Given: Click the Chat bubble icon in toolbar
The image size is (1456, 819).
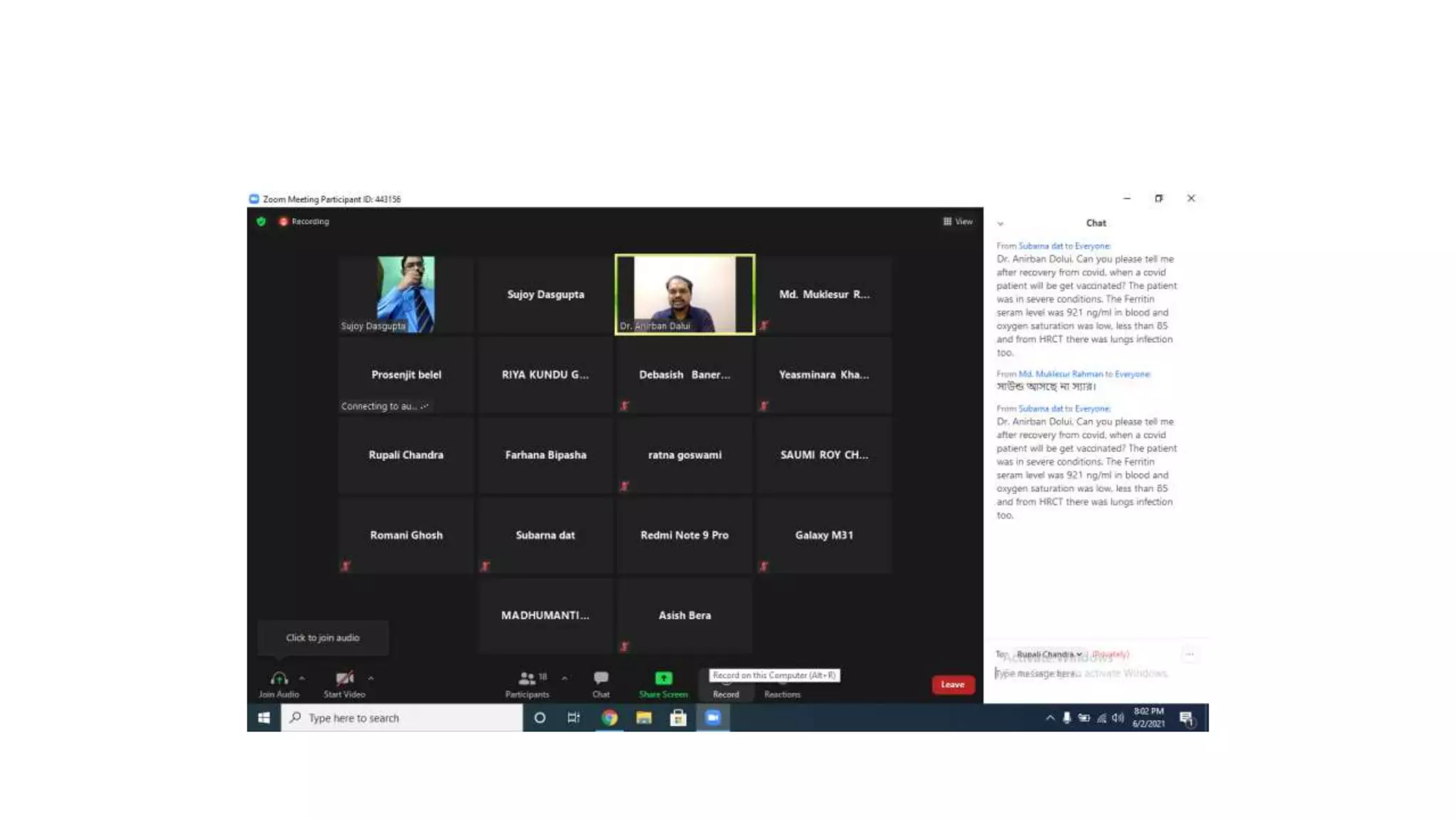Looking at the screenshot, I should pos(601,678).
